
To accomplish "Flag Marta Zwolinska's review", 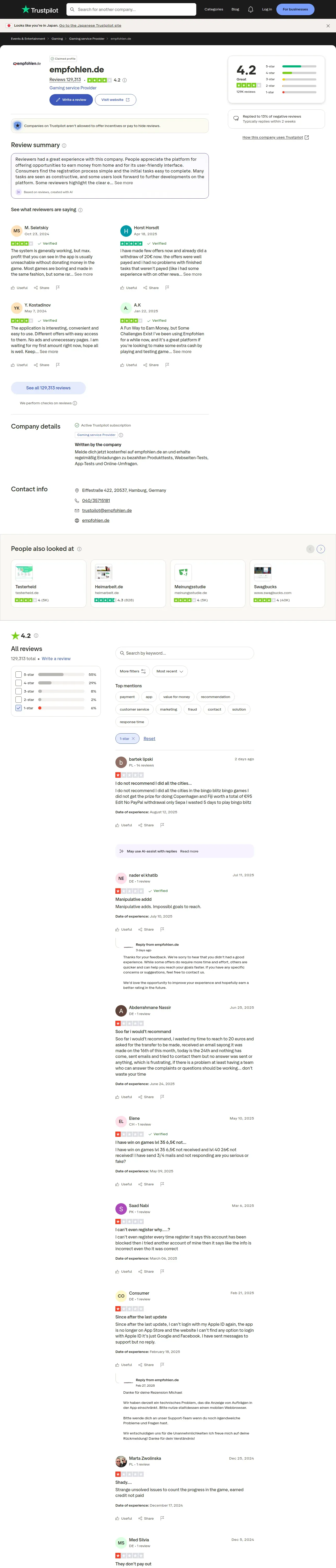I will (x=162, y=1518).
